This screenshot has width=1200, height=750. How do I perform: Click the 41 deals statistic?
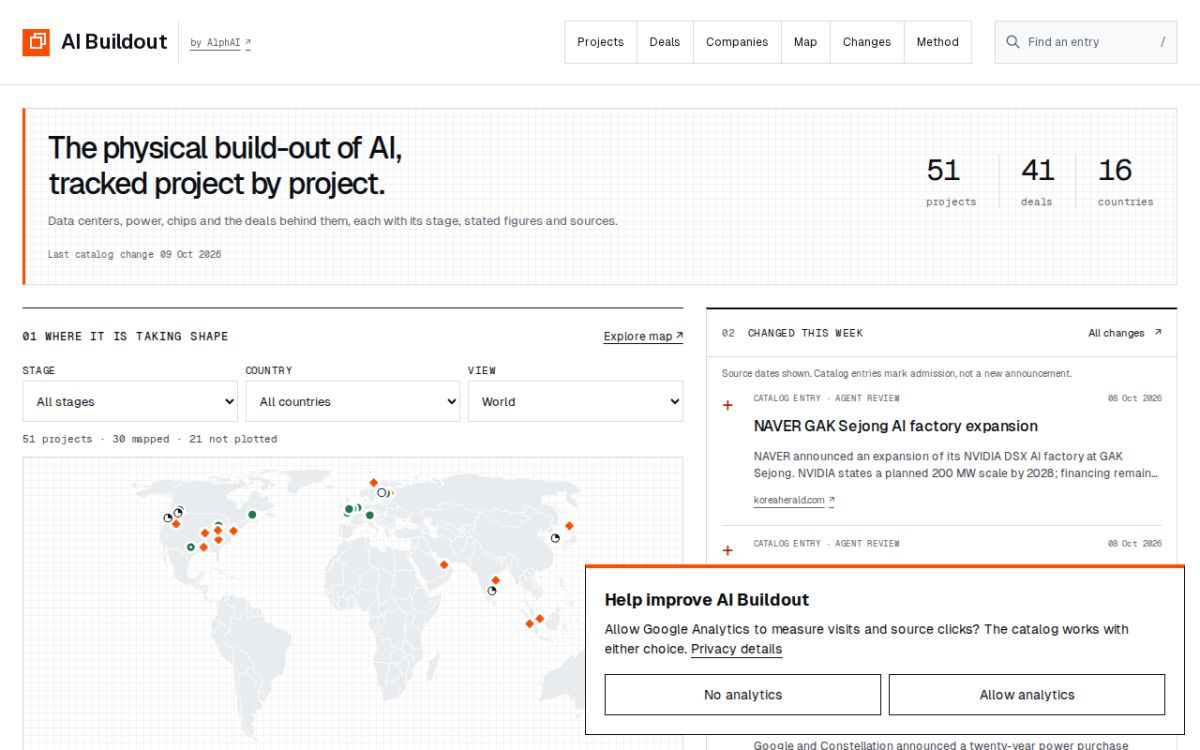pos(1037,181)
